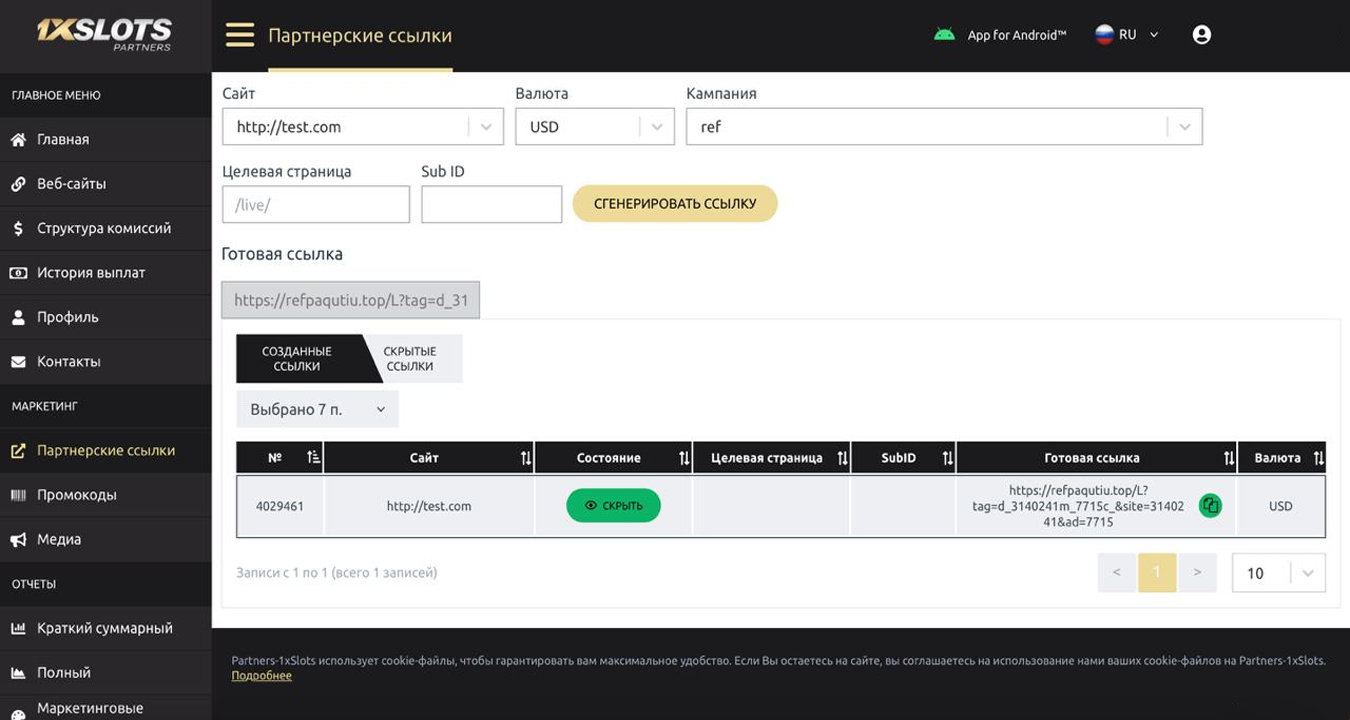
Task: Sort table by Валюта column arrows
Action: [x=1318, y=457]
